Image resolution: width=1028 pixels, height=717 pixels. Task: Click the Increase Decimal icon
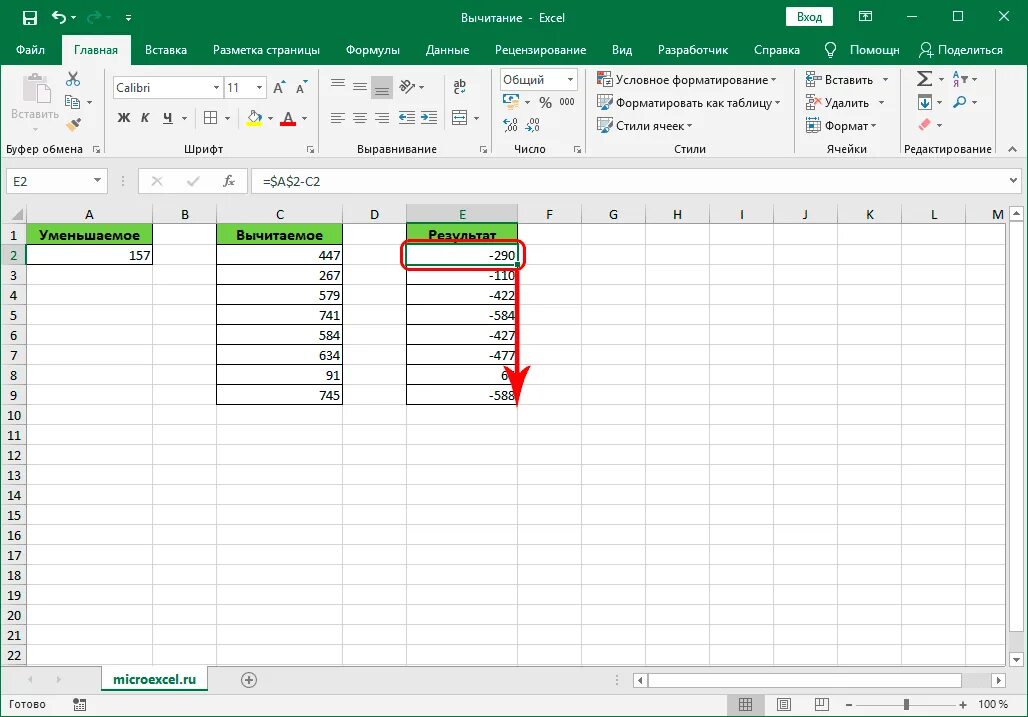pyautogui.click(x=511, y=125)
